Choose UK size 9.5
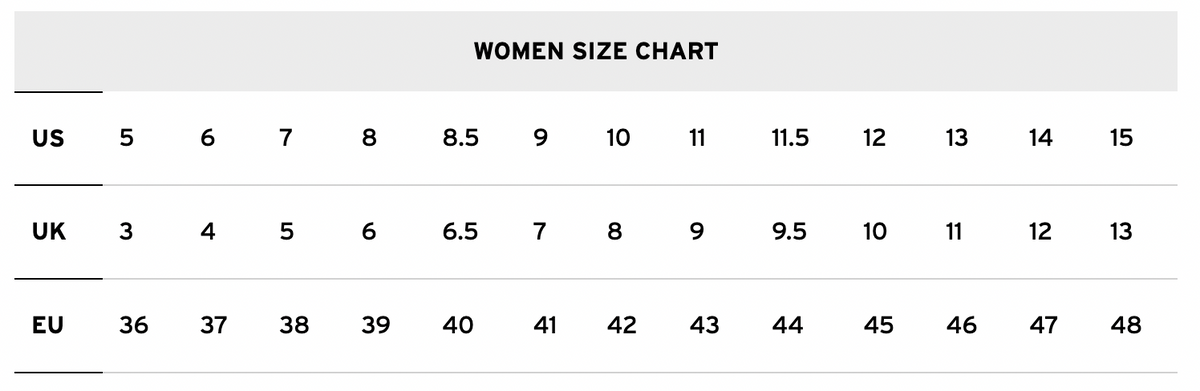1200x391 pixels. click(x=790, y=232)
